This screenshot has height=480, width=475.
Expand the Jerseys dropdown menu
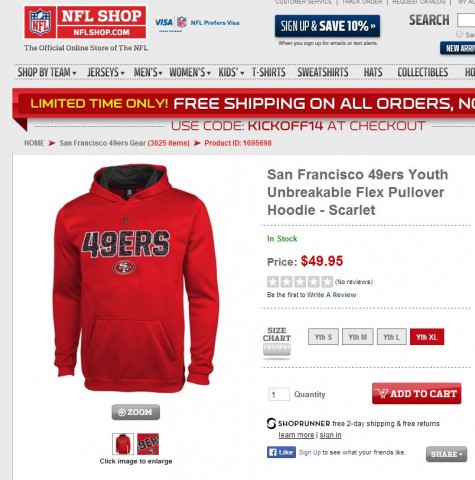click(106, 72)
